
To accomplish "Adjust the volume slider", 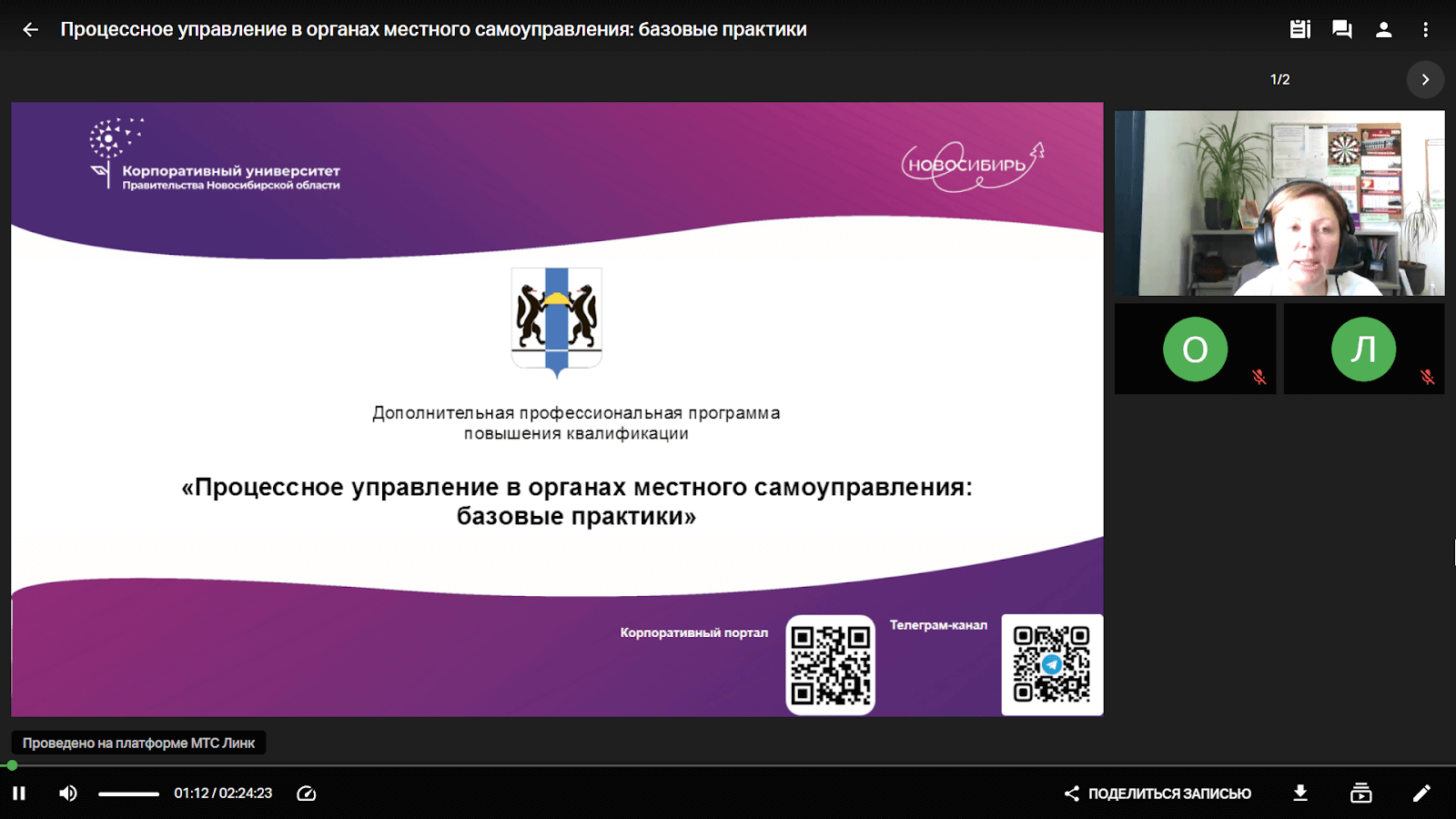I will click(128, 794).
